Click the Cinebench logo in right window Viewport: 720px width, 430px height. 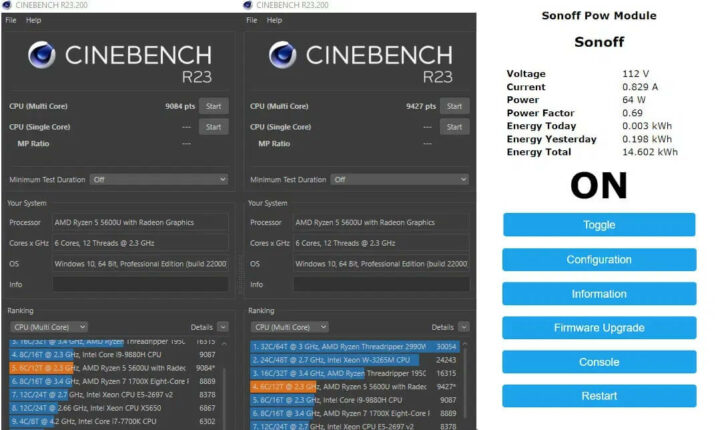[x=284, y=55]
